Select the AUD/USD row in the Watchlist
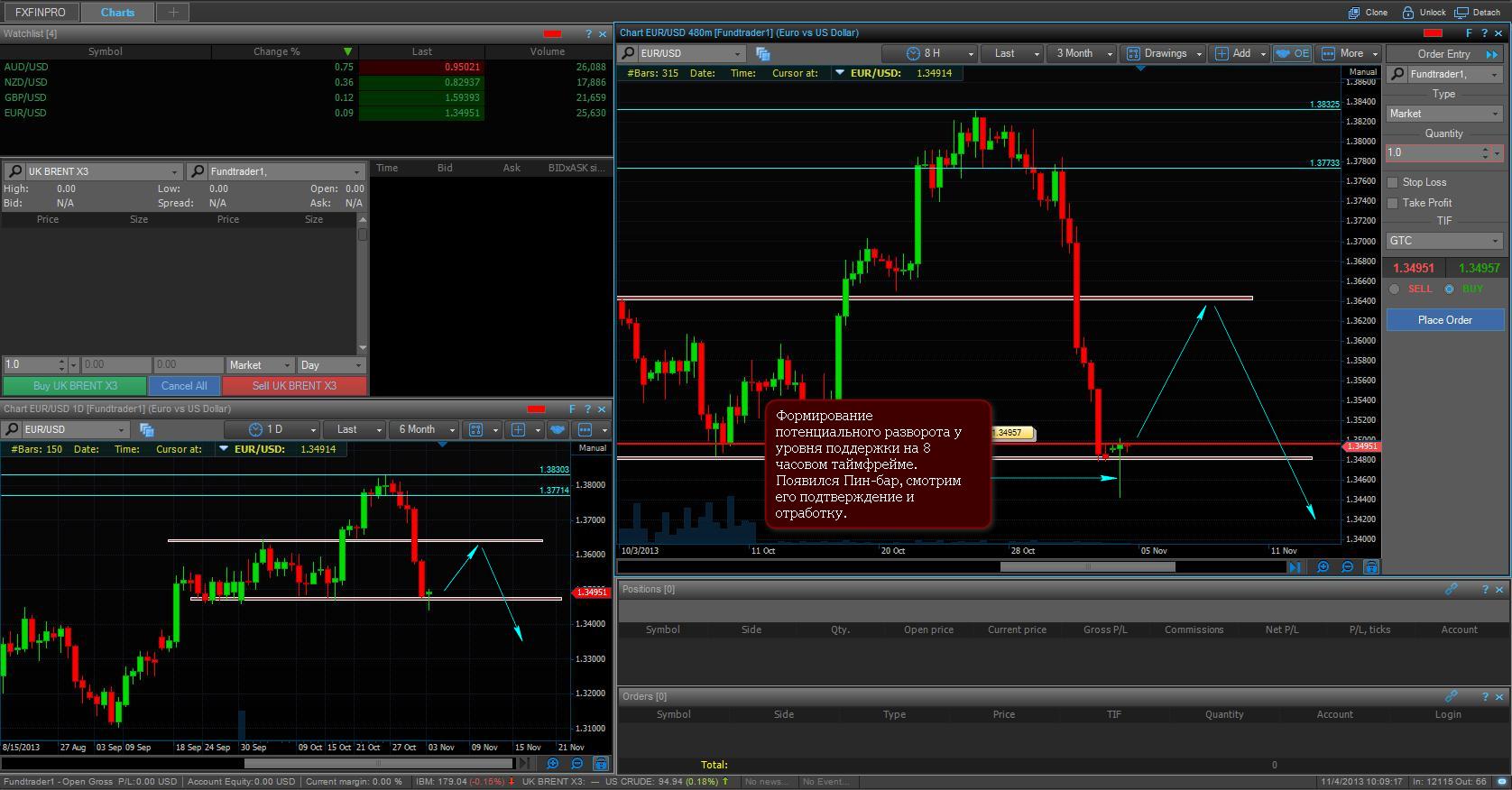 pos(305,67)
